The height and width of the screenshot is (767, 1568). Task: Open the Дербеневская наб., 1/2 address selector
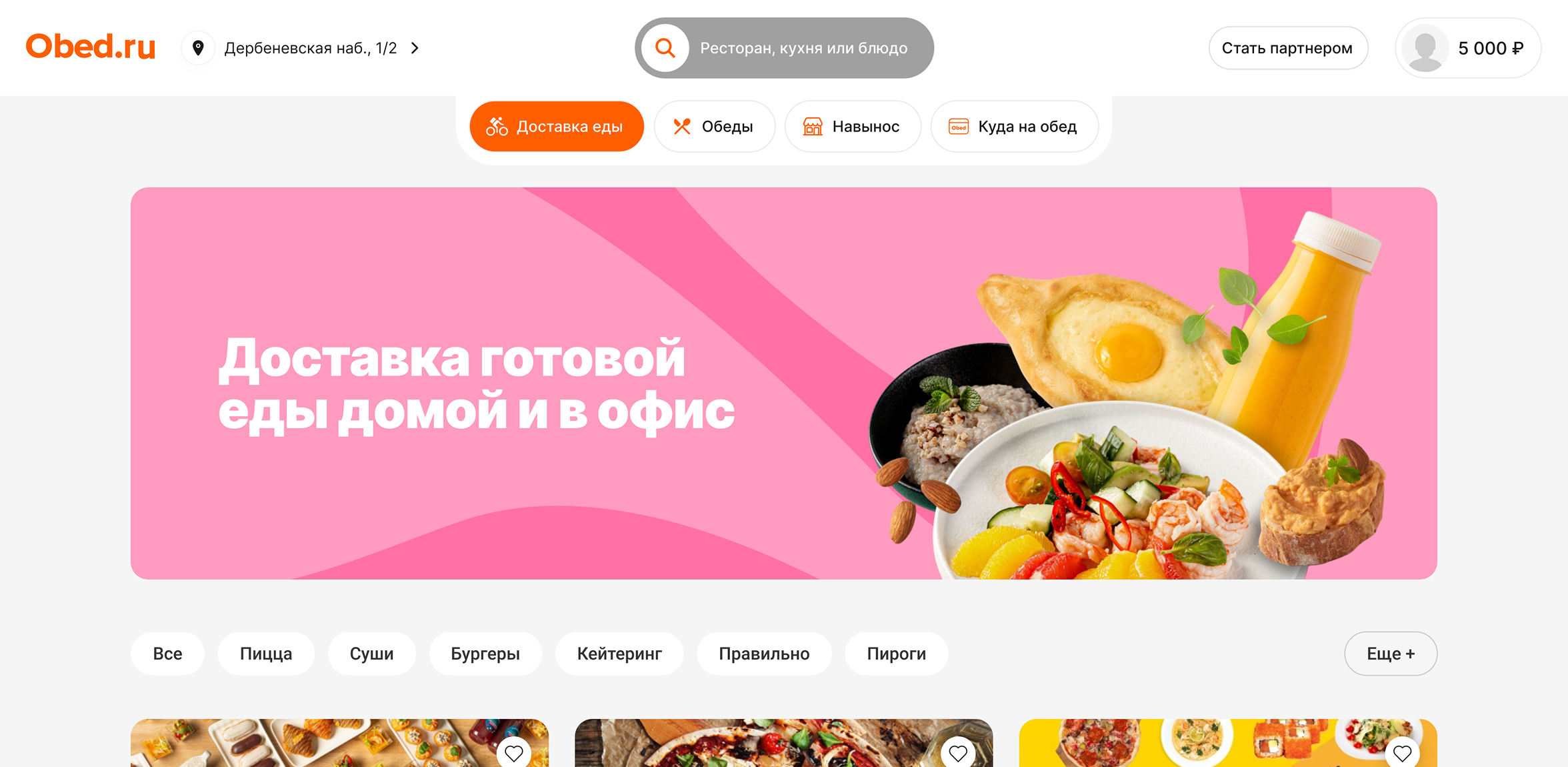coord(302,48)
